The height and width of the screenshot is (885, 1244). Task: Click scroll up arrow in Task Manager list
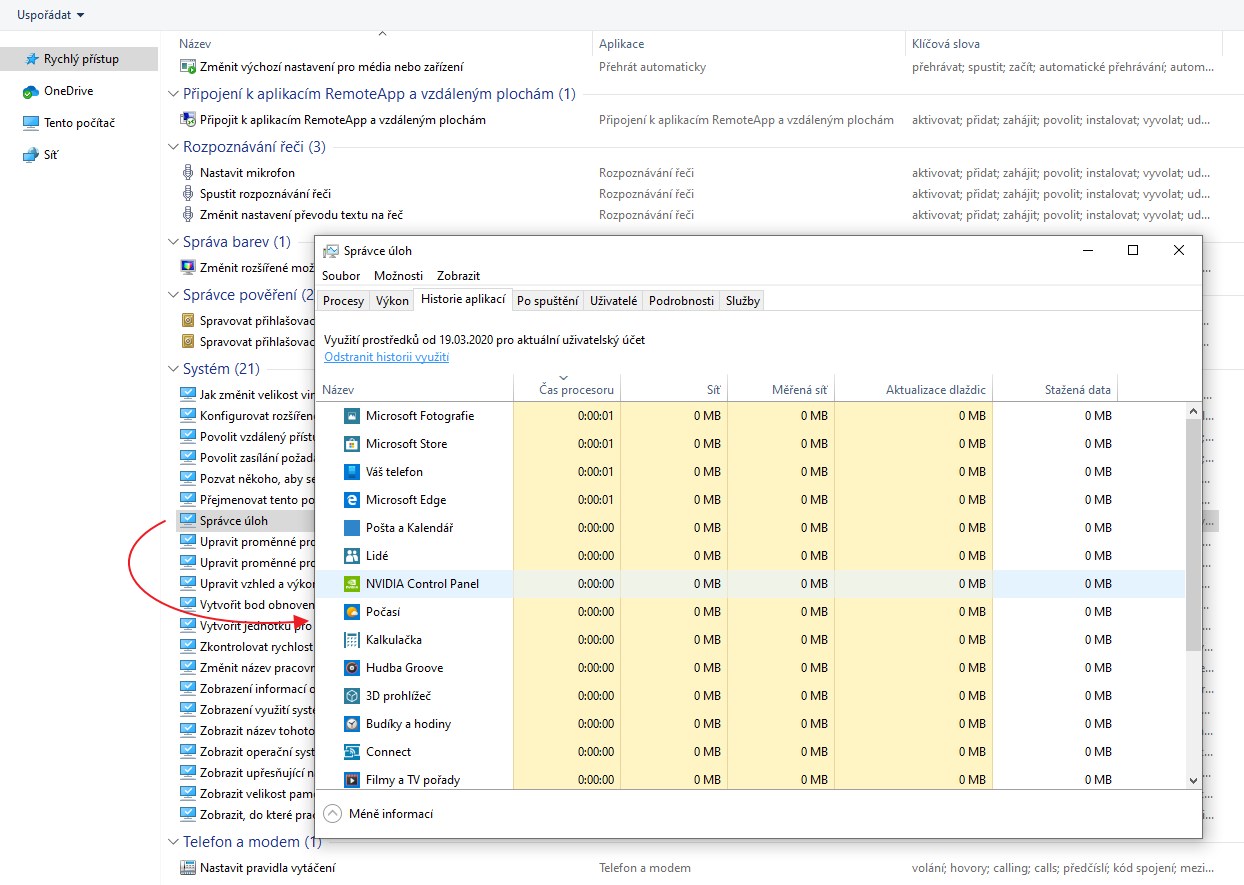[x=1193, y=410]
